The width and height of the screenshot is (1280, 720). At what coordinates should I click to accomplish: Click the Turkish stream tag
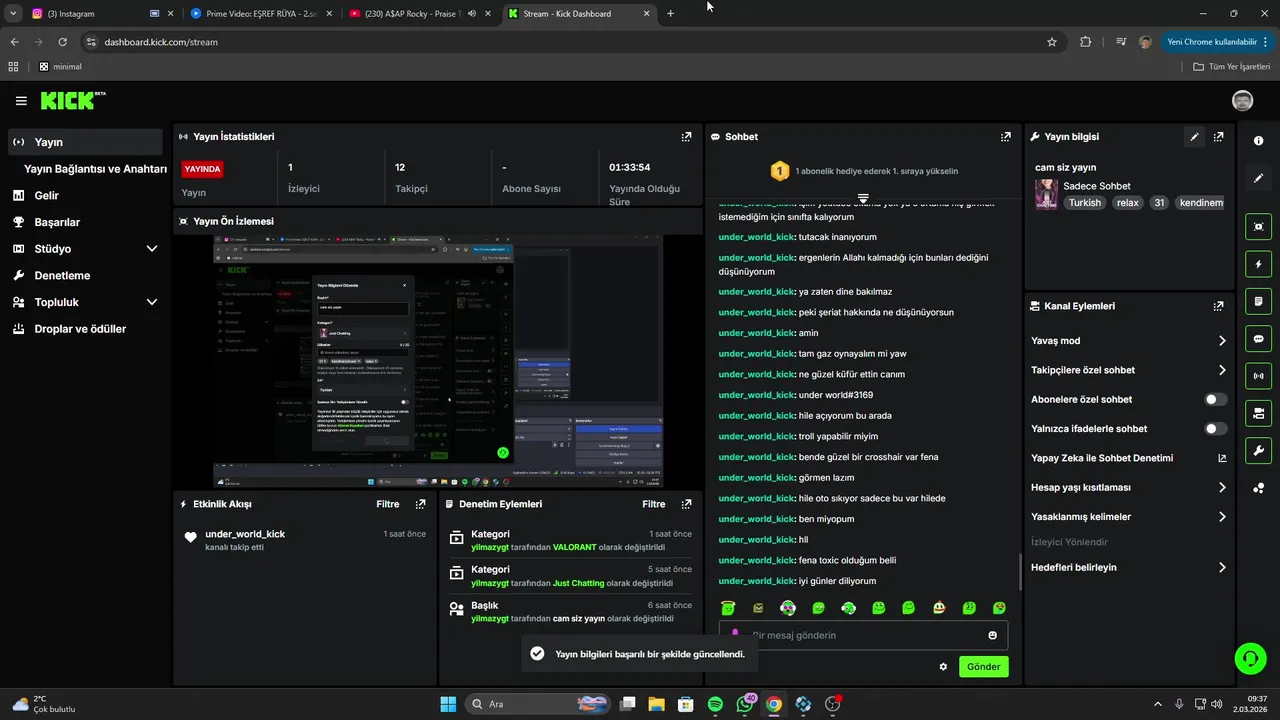(x=1084, y=202)
